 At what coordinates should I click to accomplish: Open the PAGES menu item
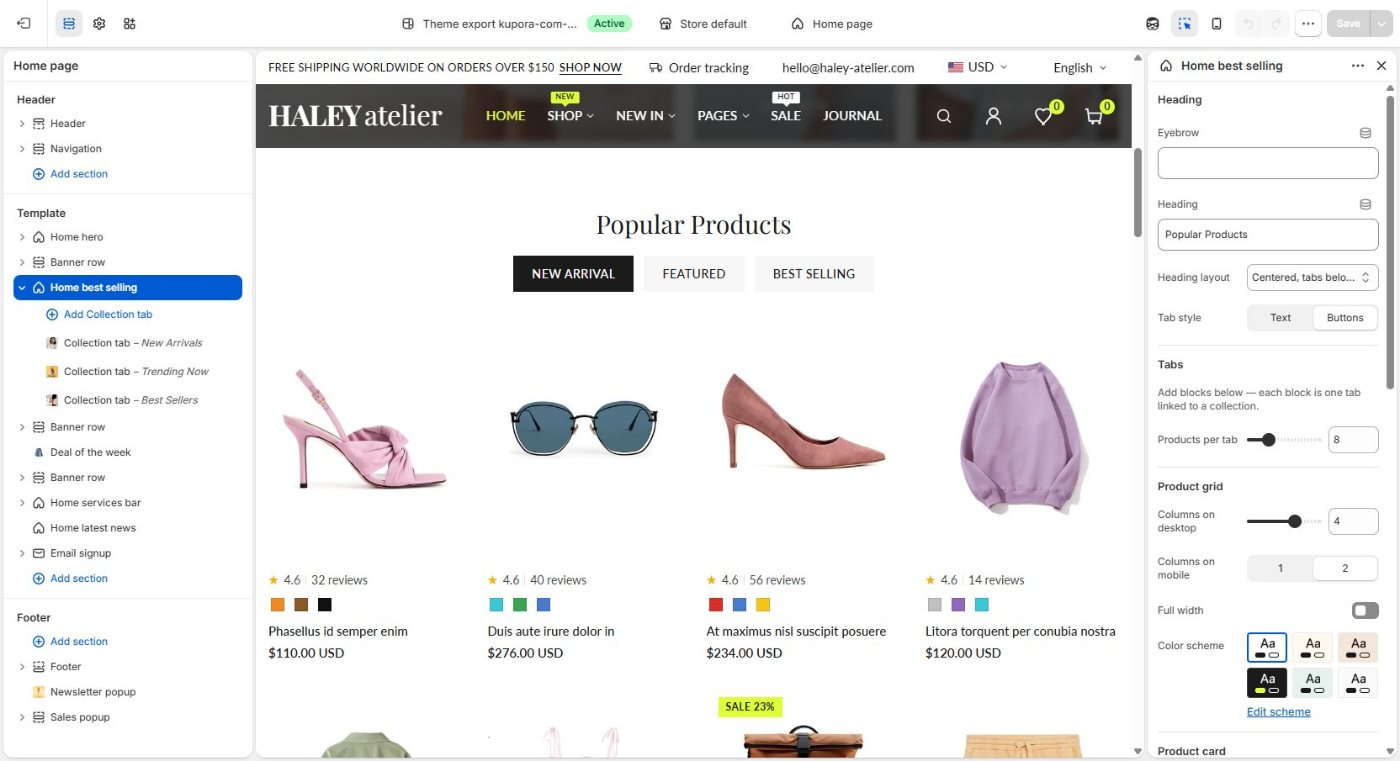click(723, 116)
